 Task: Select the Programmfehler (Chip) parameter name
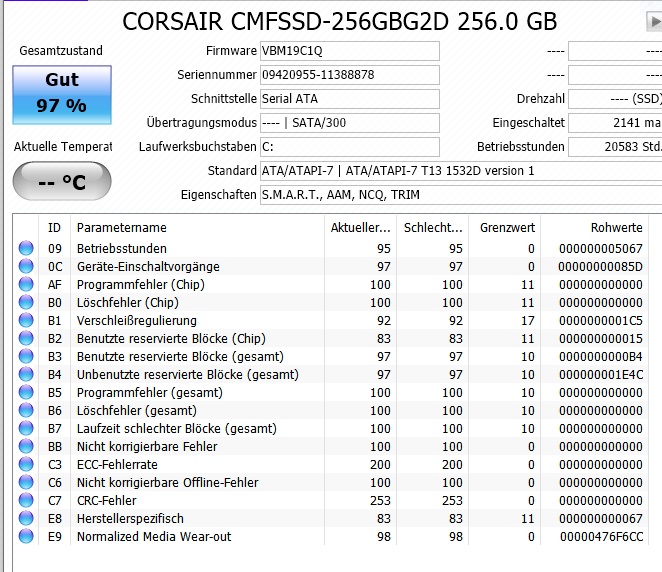(x=141, y=285)
